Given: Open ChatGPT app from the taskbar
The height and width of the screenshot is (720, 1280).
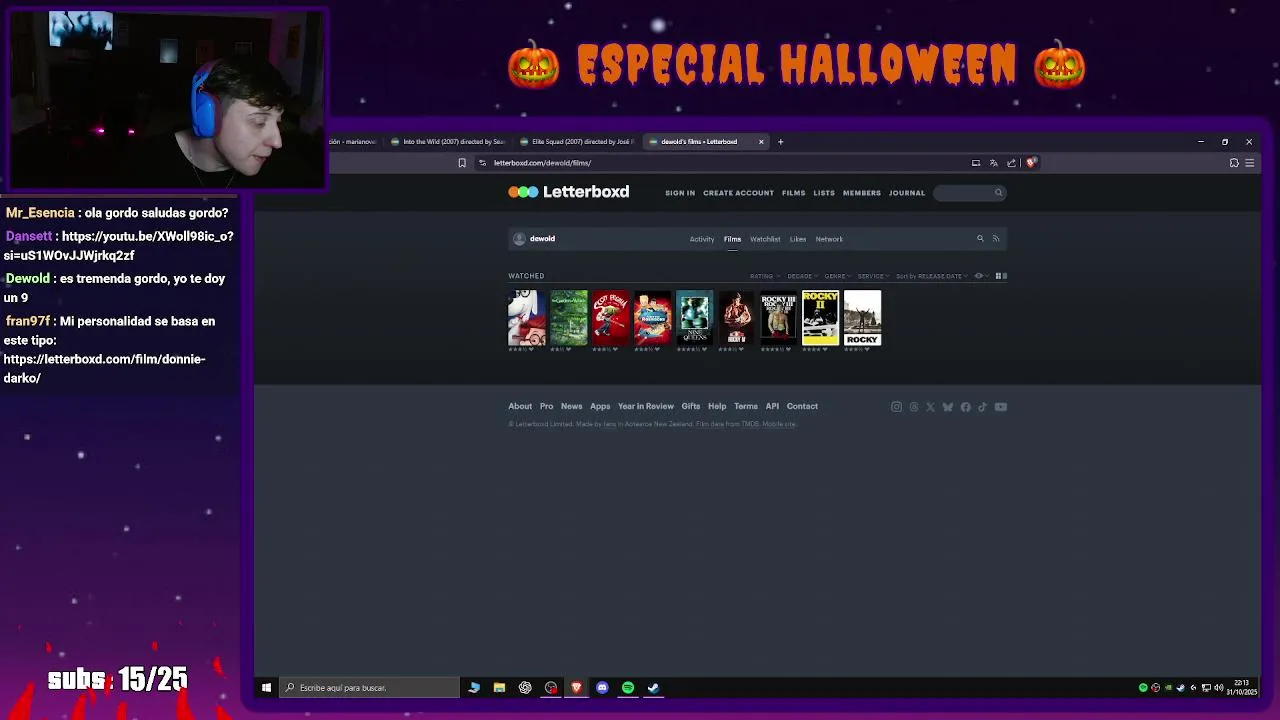Looking at the screenshot, I should [x=525, y=688].
